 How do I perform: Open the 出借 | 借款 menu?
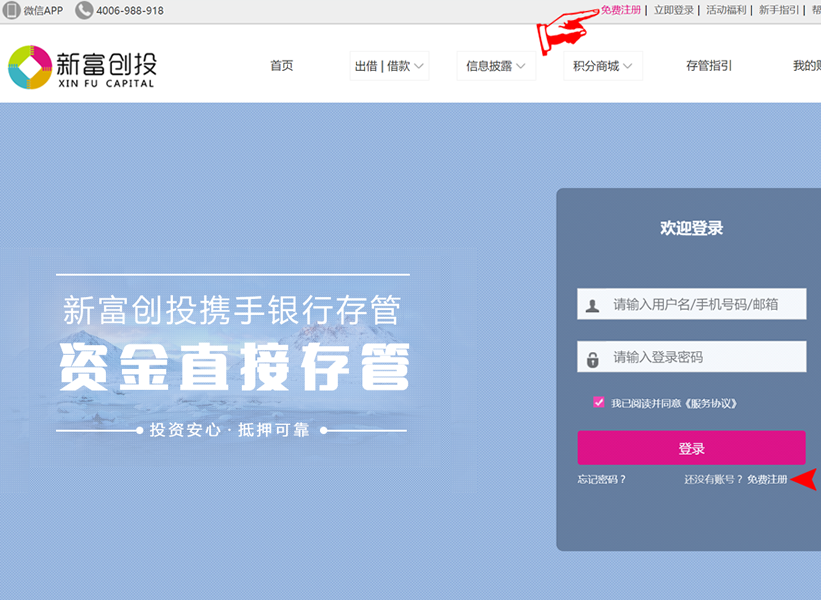click(389, 66)
